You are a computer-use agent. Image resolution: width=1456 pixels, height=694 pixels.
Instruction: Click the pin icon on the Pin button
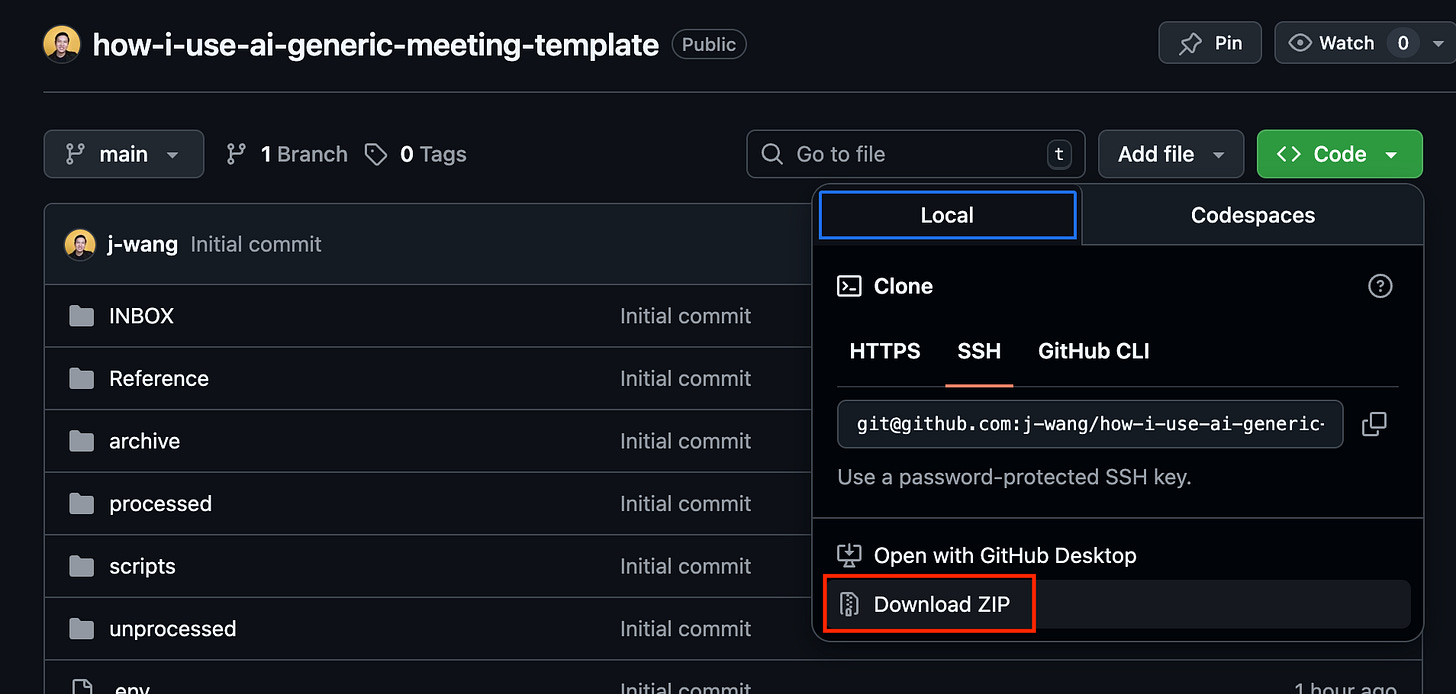click(x=1190, y=44)
